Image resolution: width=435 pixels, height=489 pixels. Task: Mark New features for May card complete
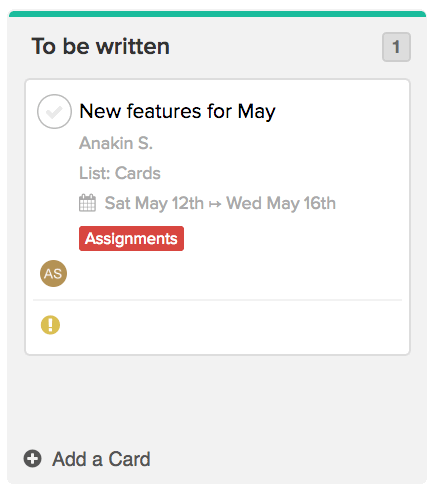click(x=54, y=111)
